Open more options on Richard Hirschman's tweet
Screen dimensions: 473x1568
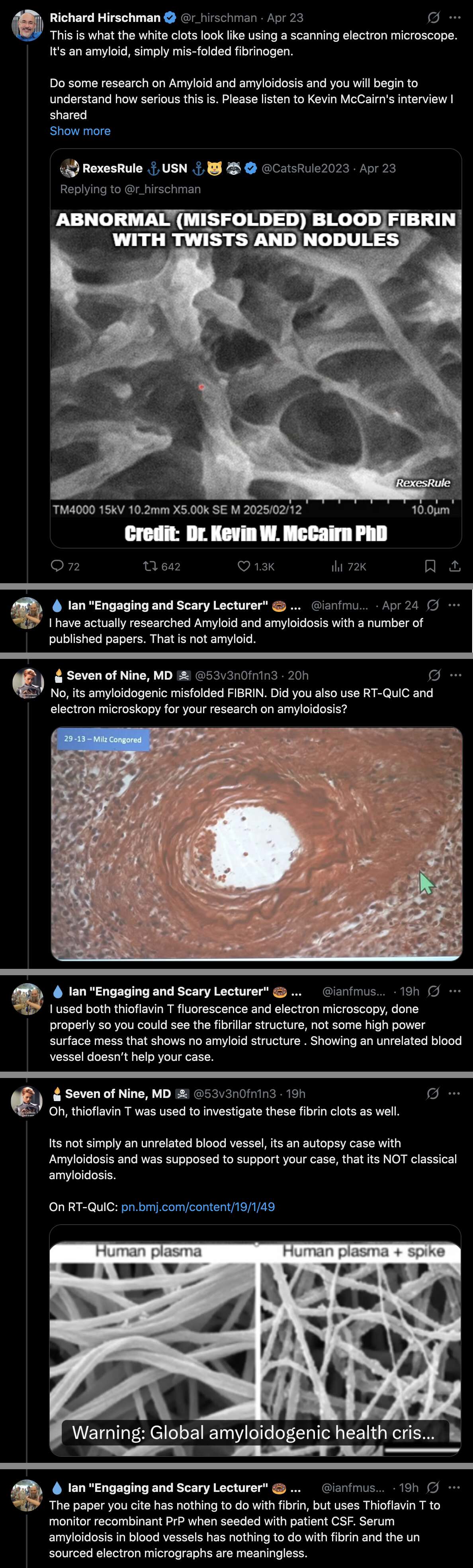click(x=455, y=18)
